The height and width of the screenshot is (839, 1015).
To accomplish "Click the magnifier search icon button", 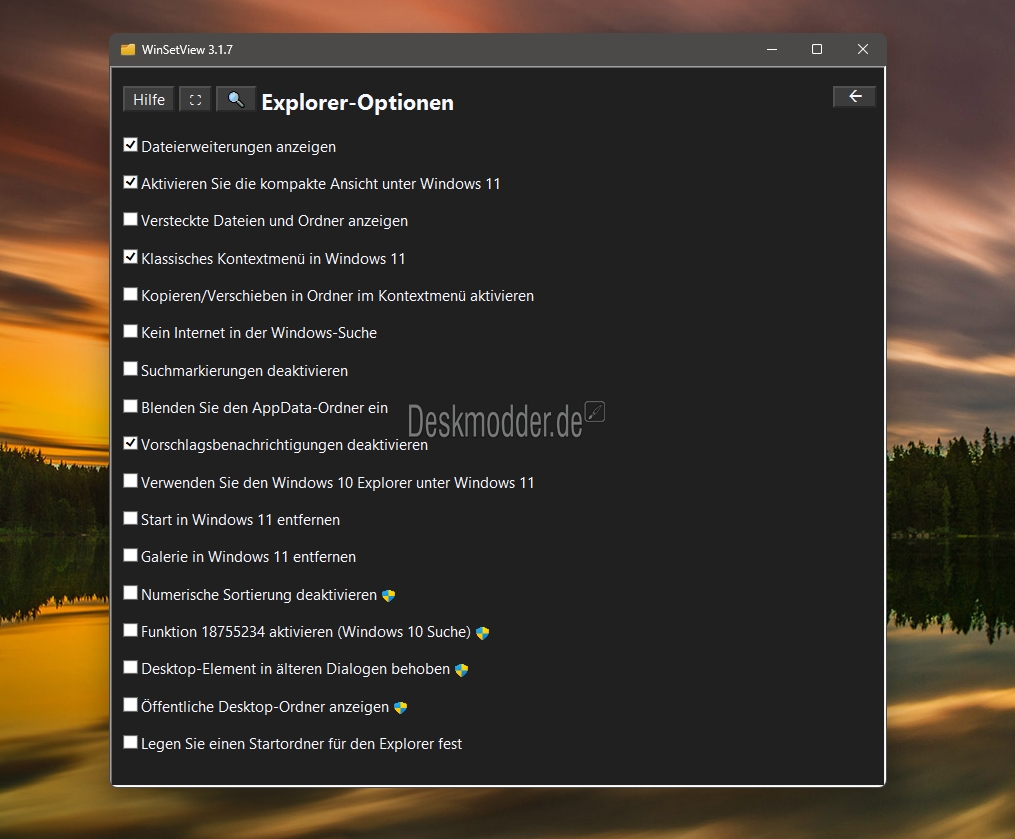I will click(235, 99).
